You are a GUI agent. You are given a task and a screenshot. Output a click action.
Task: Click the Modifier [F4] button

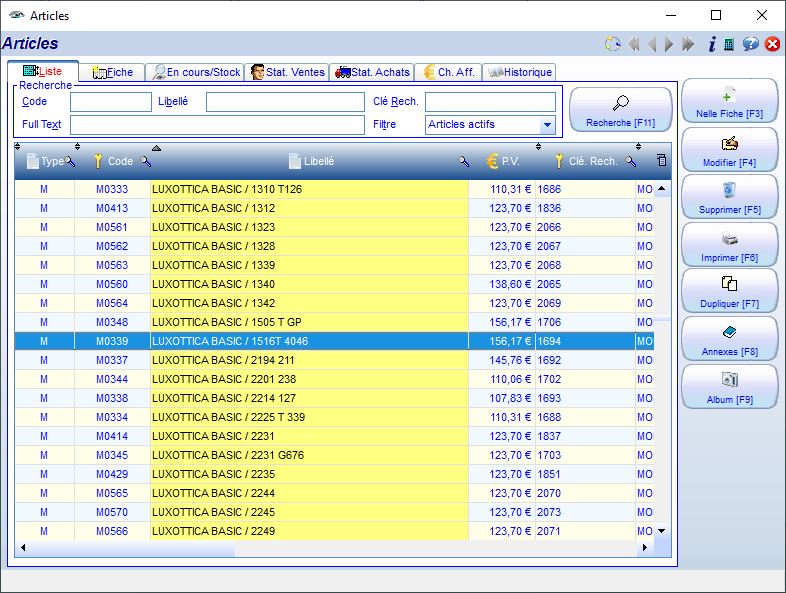click(729, 150)
